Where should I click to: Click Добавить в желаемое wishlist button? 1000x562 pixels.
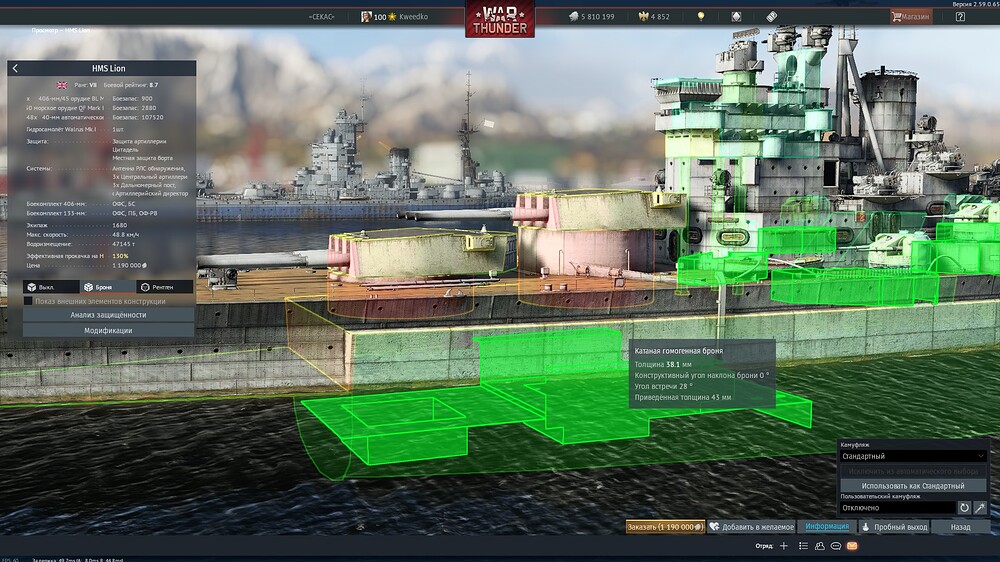(x=751, y=527)
